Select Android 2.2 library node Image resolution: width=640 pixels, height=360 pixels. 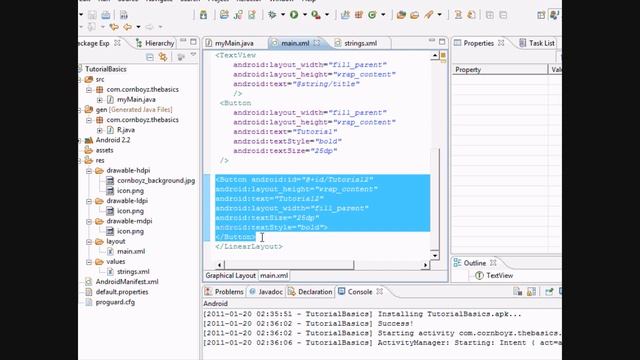pos(113,140)
